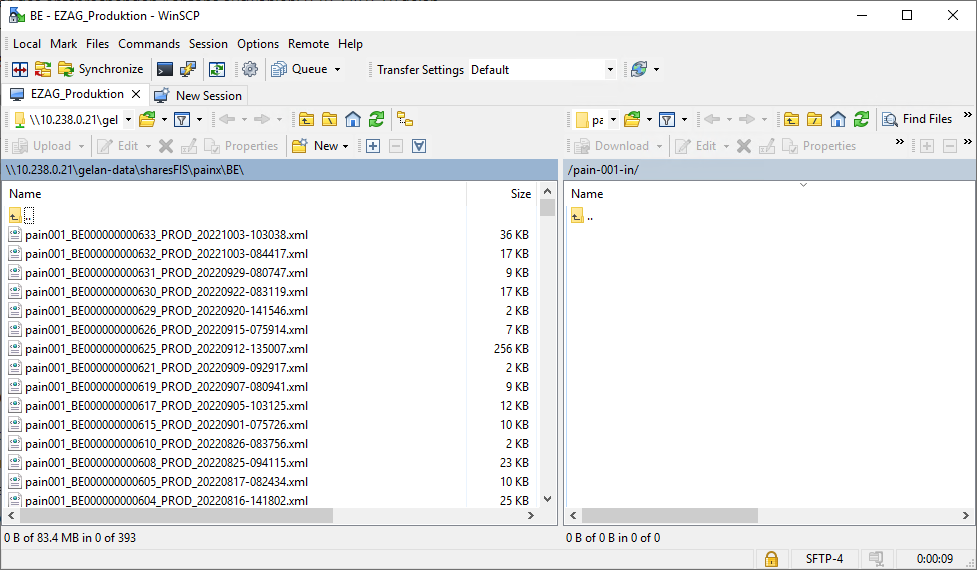Screen dimensions: 977x570
Task: Open remote directory selector dropdown
Action: (613, 120)
